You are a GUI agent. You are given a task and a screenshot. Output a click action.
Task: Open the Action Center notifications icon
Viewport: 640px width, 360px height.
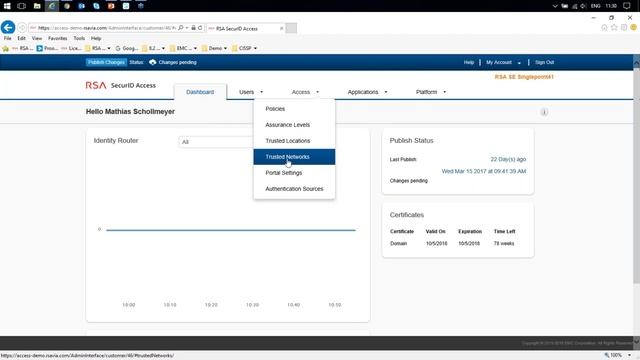[627, 6]
